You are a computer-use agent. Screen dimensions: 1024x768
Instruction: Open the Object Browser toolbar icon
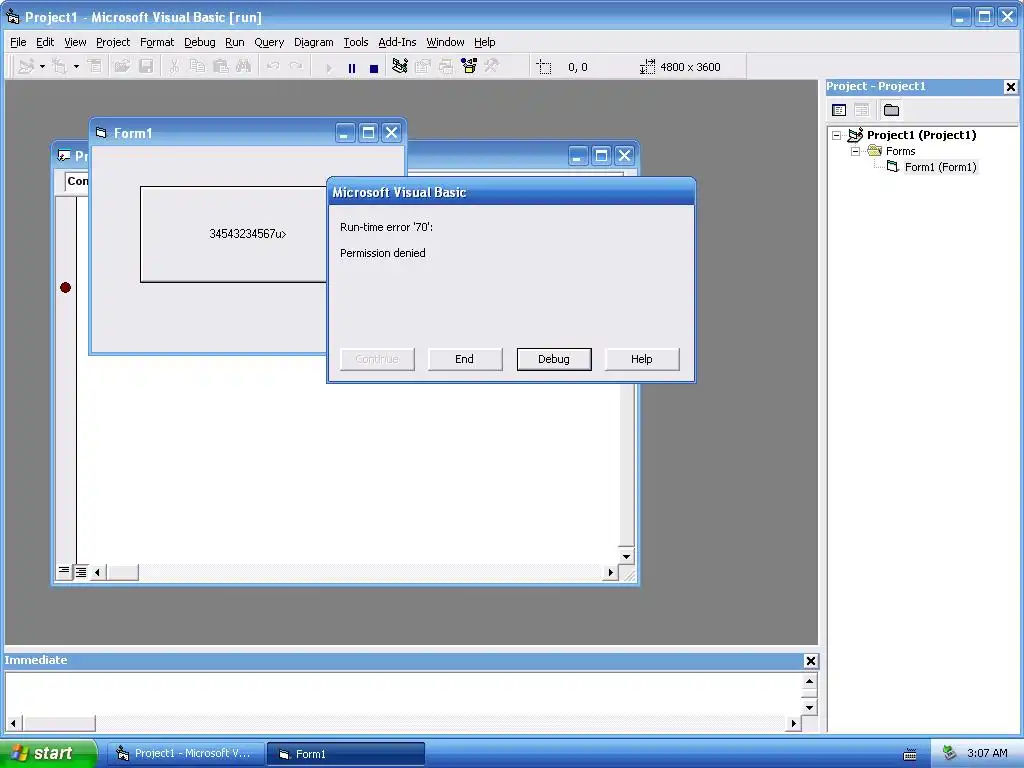469,66
